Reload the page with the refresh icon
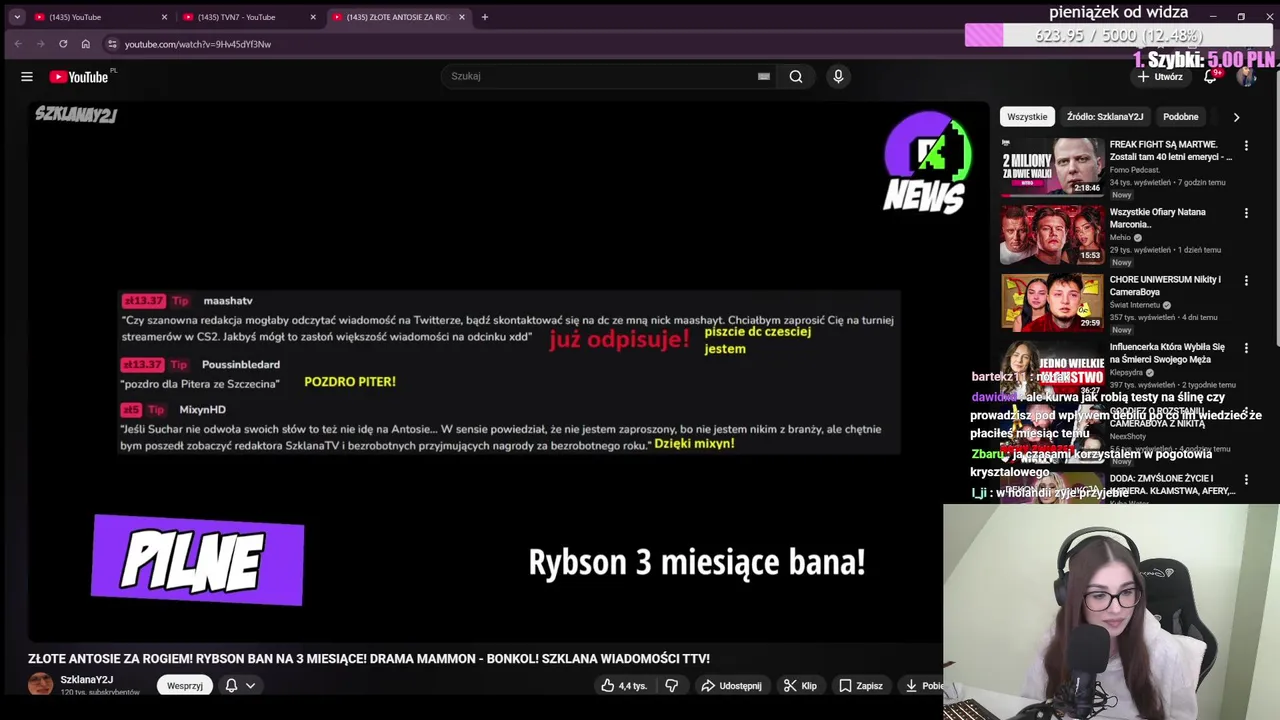The width and height of the screenshot is (1280, 720). (x=63, y=44)
